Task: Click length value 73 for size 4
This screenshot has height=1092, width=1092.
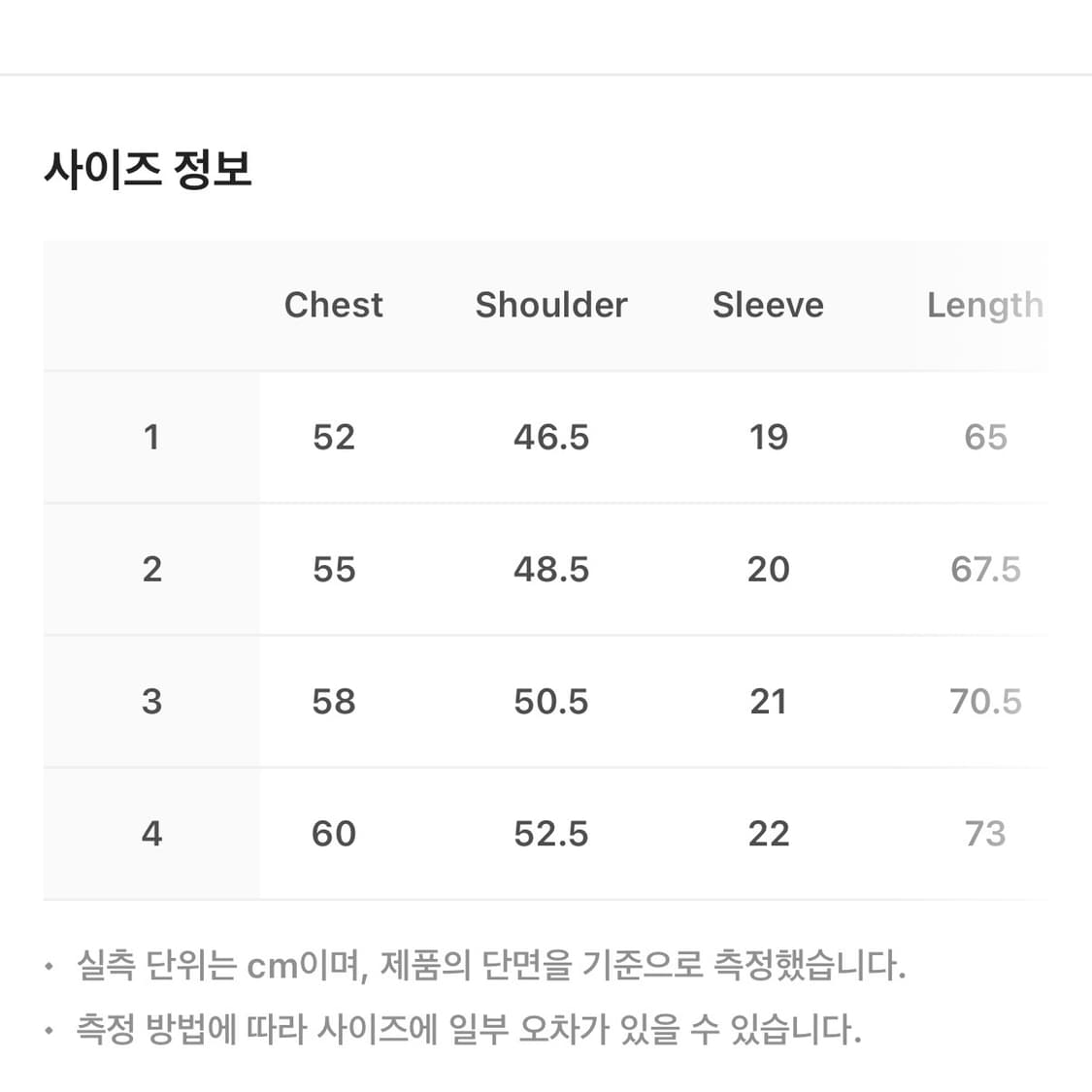Action: tap(984, 833)
